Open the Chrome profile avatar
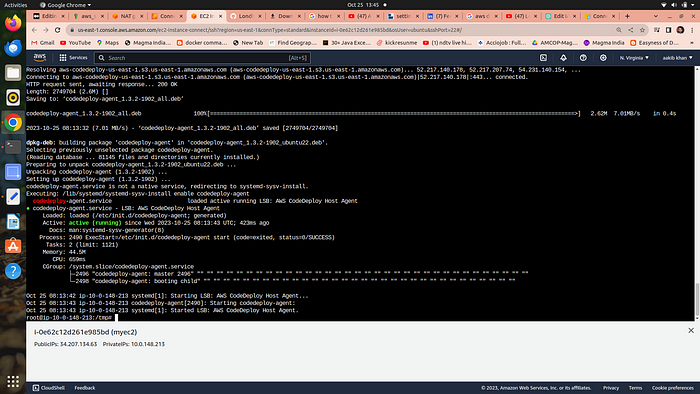 (x=680, y=30)
